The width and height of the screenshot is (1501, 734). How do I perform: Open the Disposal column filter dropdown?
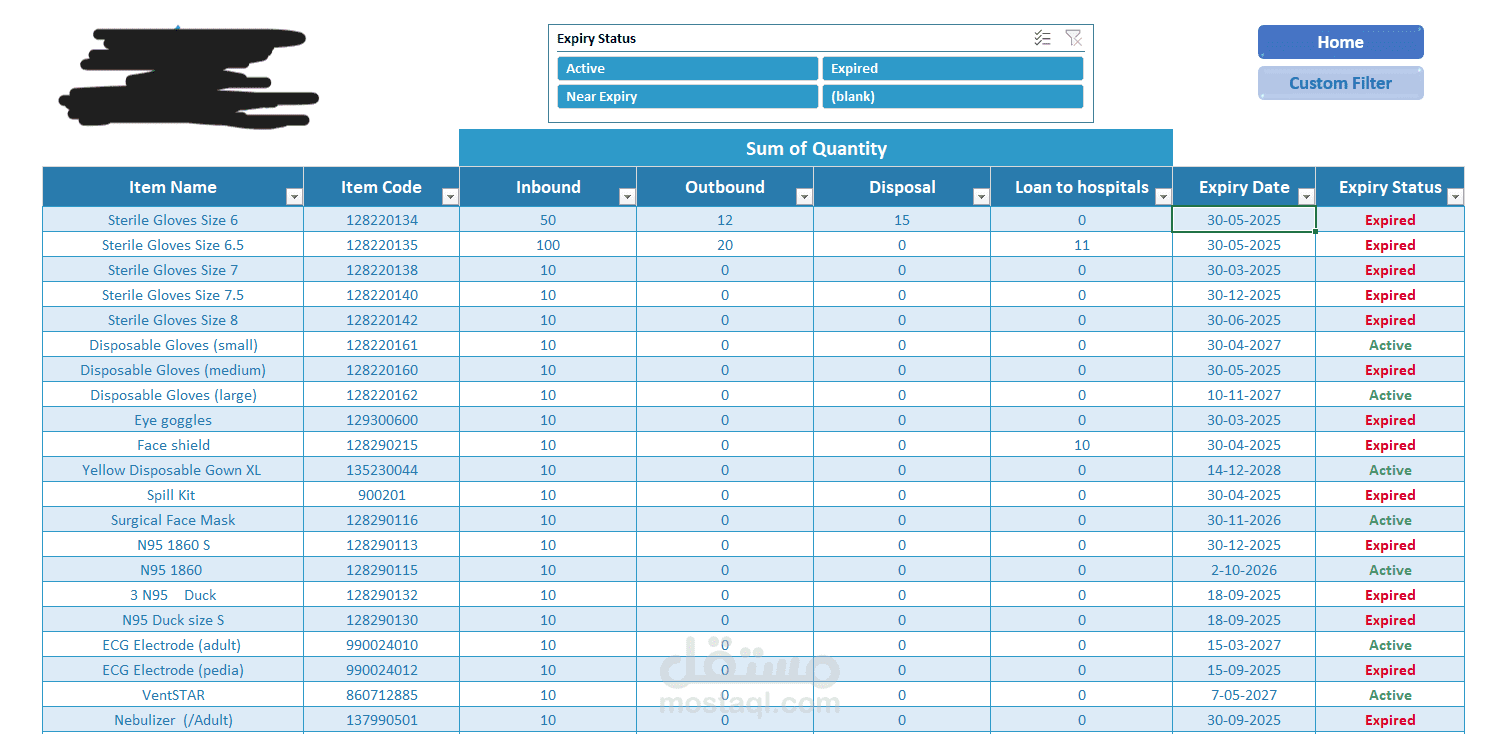click(981, 197)
